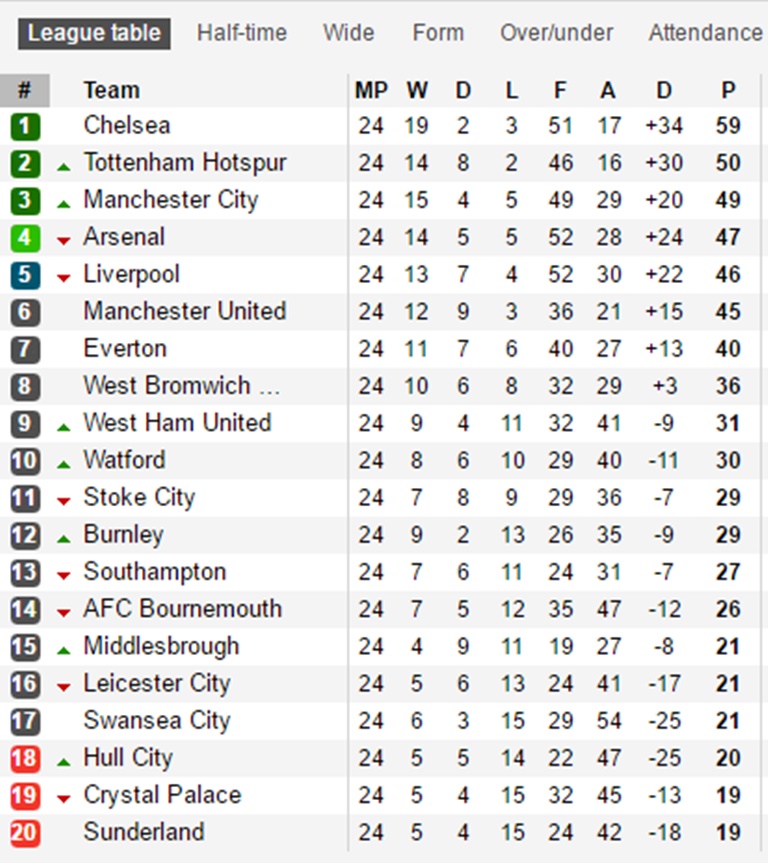768x863 pixels.
Task: Click the AFC Bournemouth team name
Action: 183,609
